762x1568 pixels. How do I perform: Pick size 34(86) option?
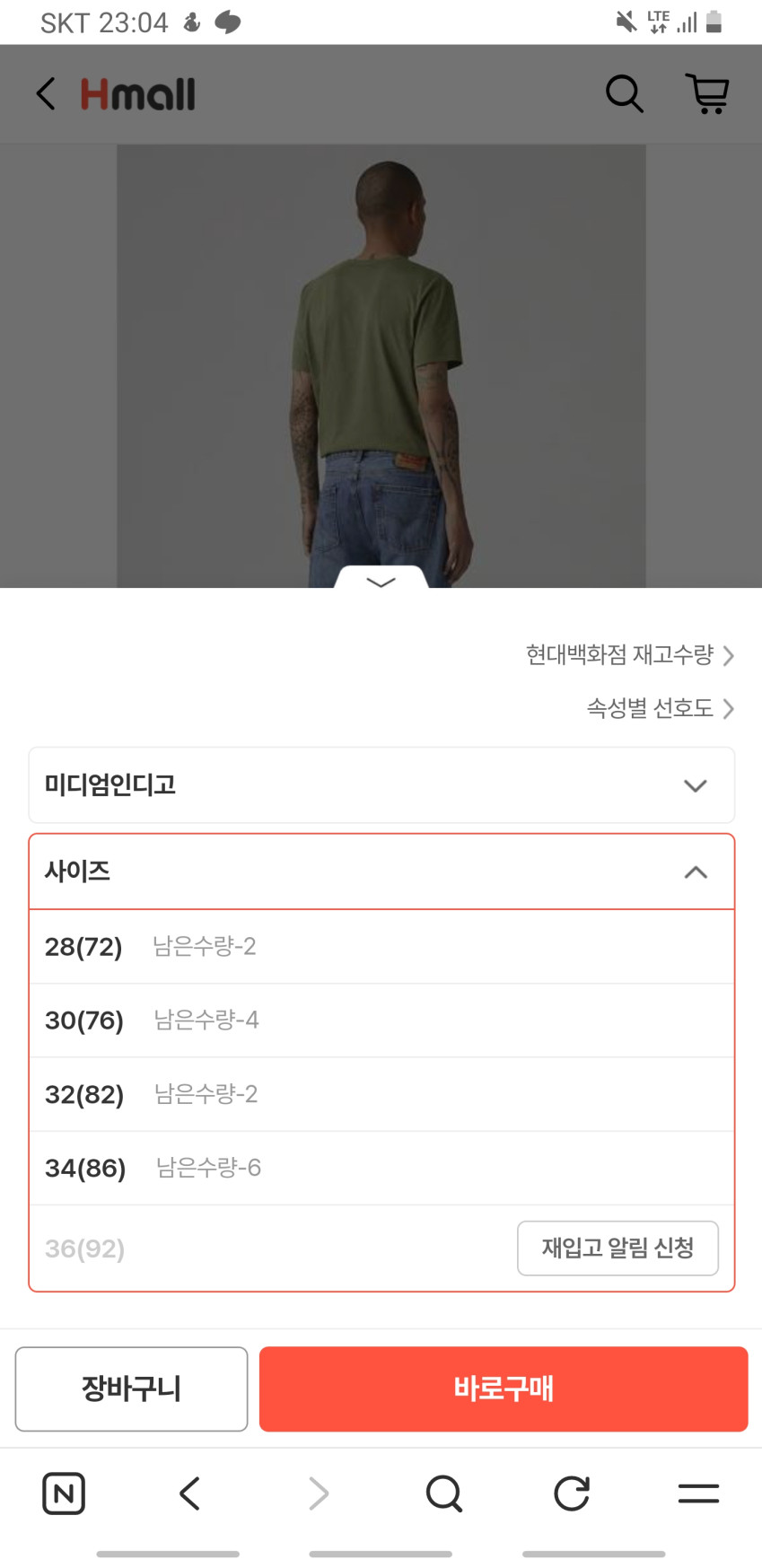[381, 1168]
